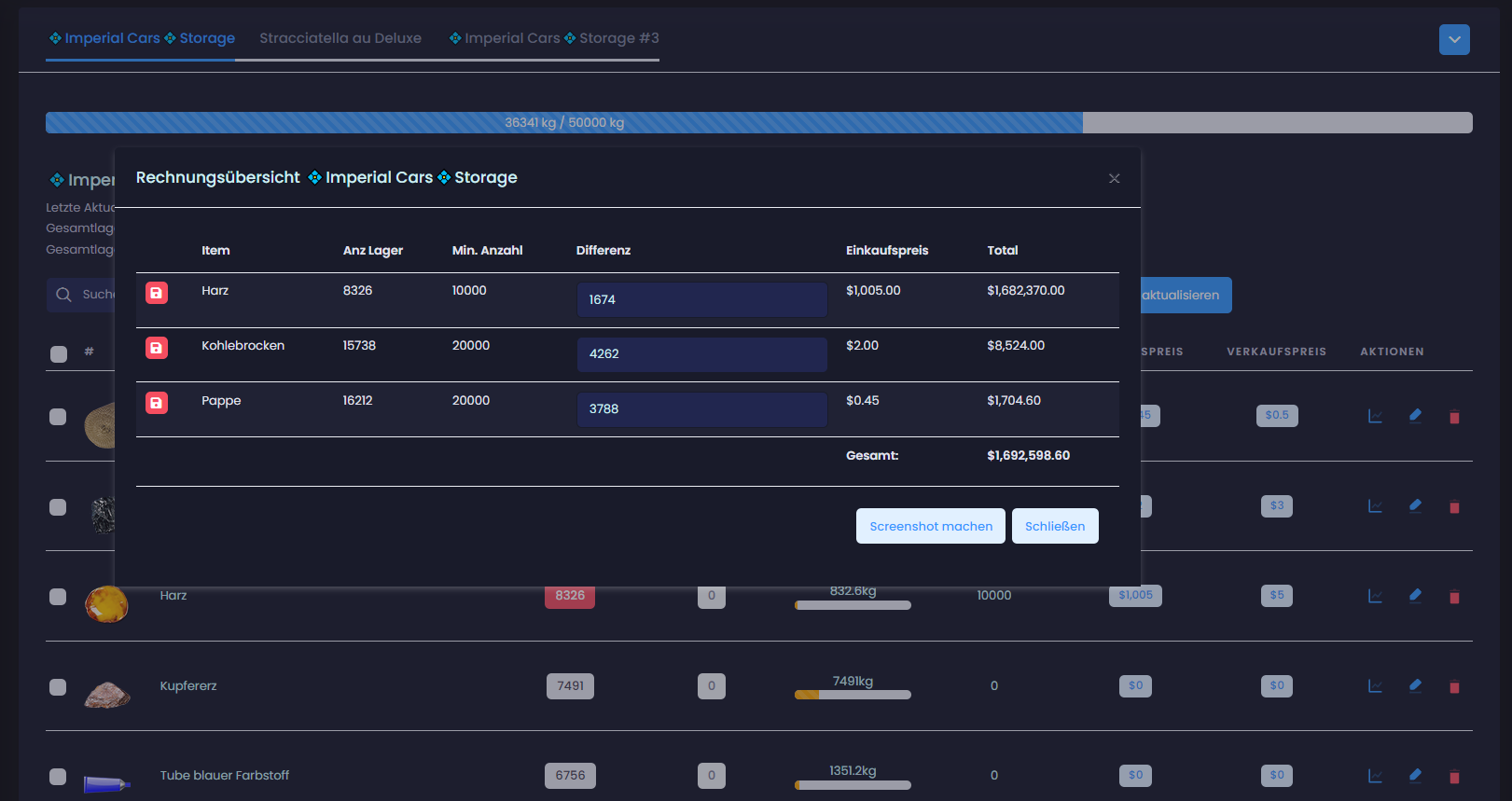Image resolution: width=1512 pixels, height=801 pixels.
Task: Click the save icon for Pappe row
Action: tap(157, 403)
